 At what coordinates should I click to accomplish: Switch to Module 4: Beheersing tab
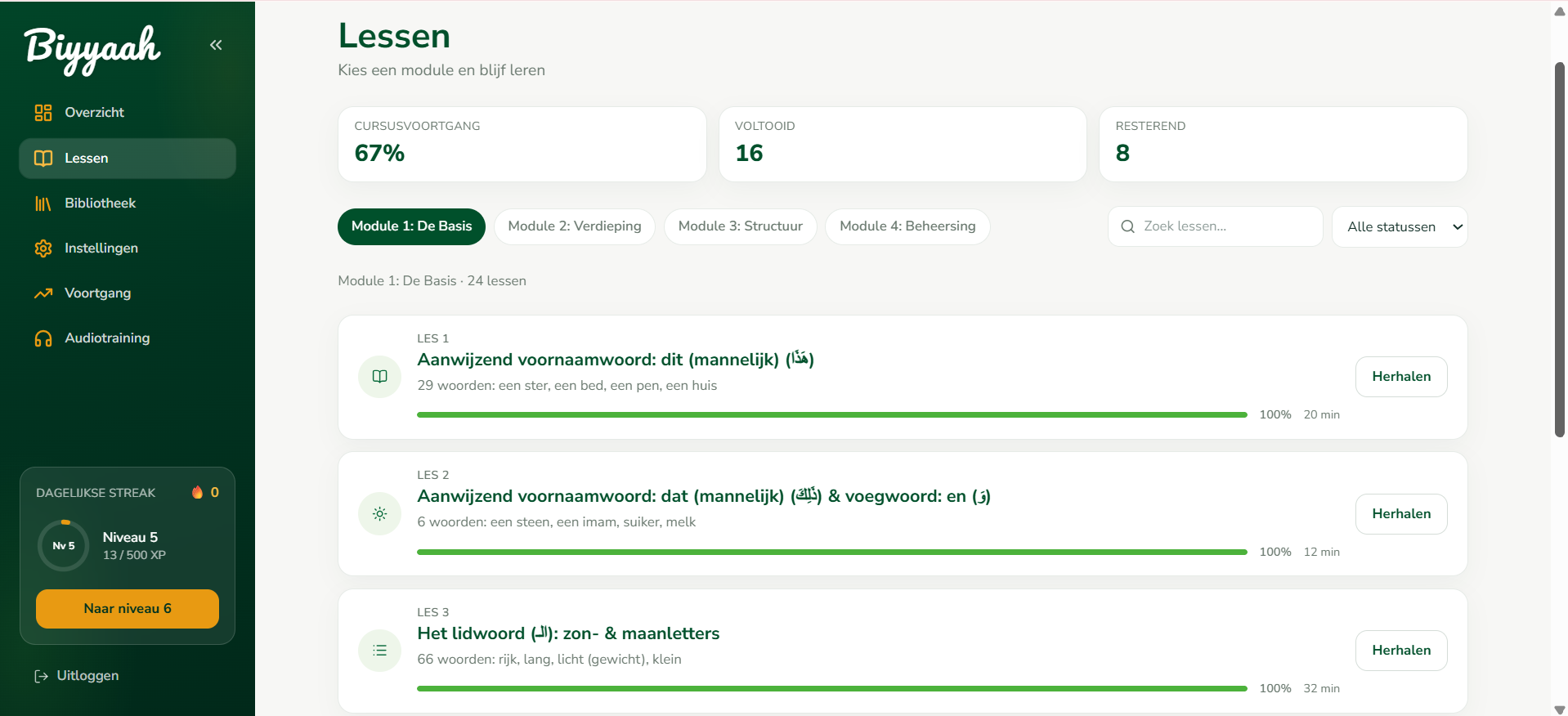coord(907,226)
